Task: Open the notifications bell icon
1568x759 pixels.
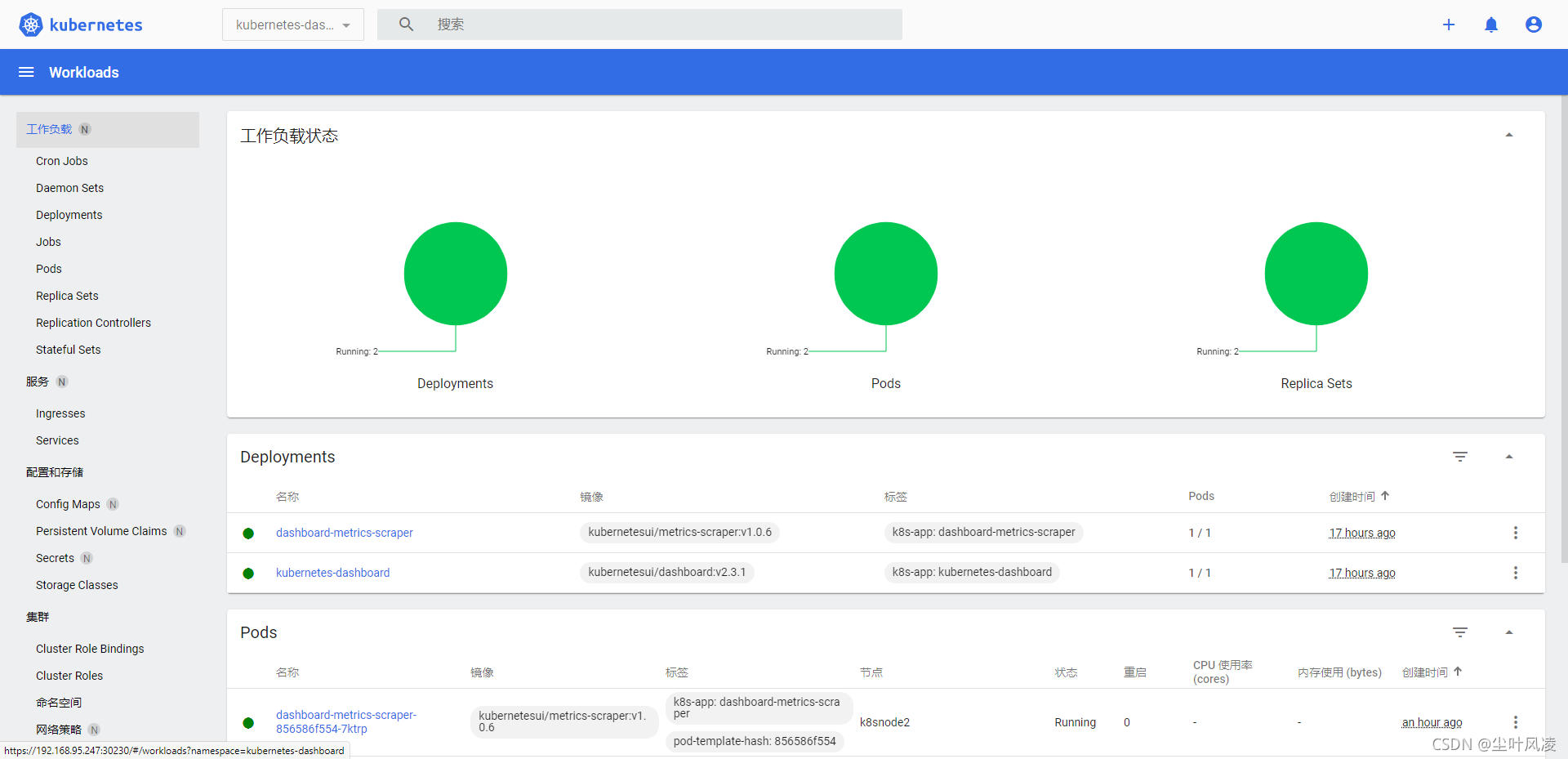Action: tap(1491, 25)
